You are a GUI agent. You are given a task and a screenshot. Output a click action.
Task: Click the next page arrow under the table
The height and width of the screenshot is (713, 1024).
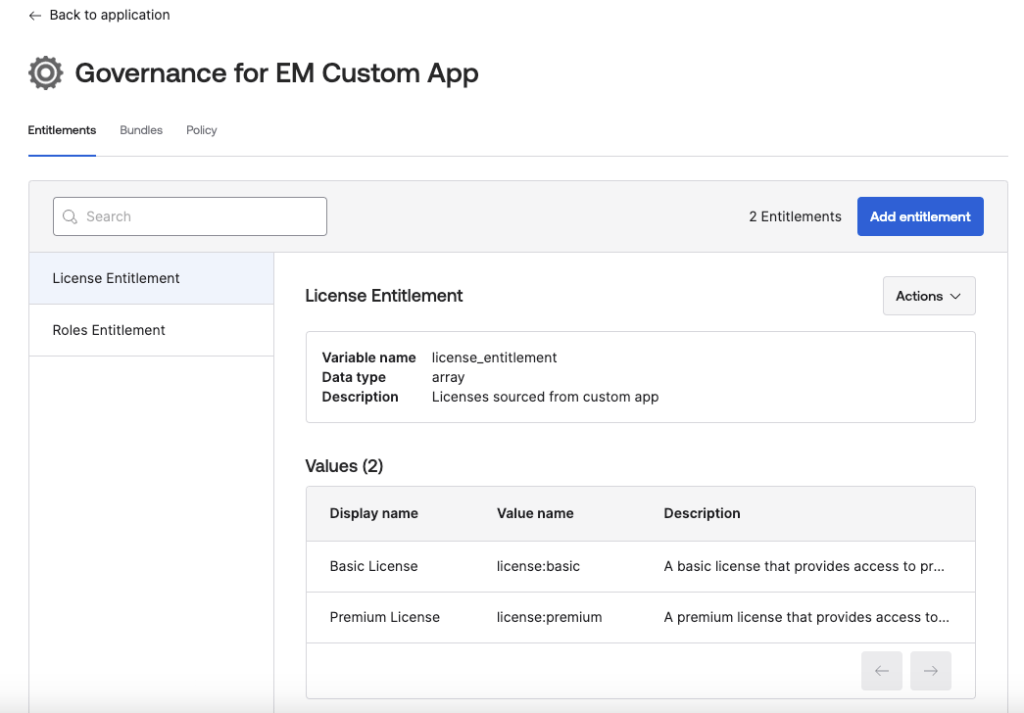tap(930, 670)
